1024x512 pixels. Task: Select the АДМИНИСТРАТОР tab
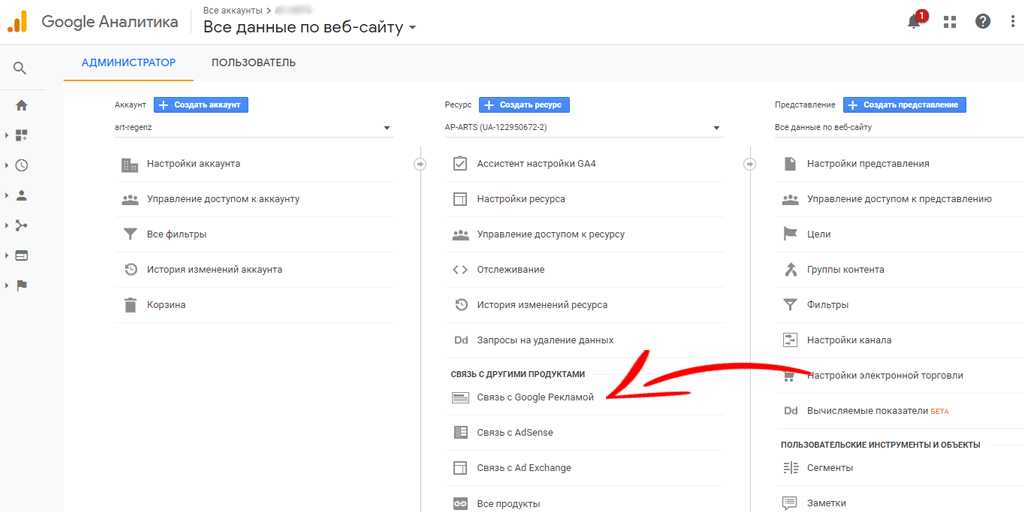tap(128, 63)
